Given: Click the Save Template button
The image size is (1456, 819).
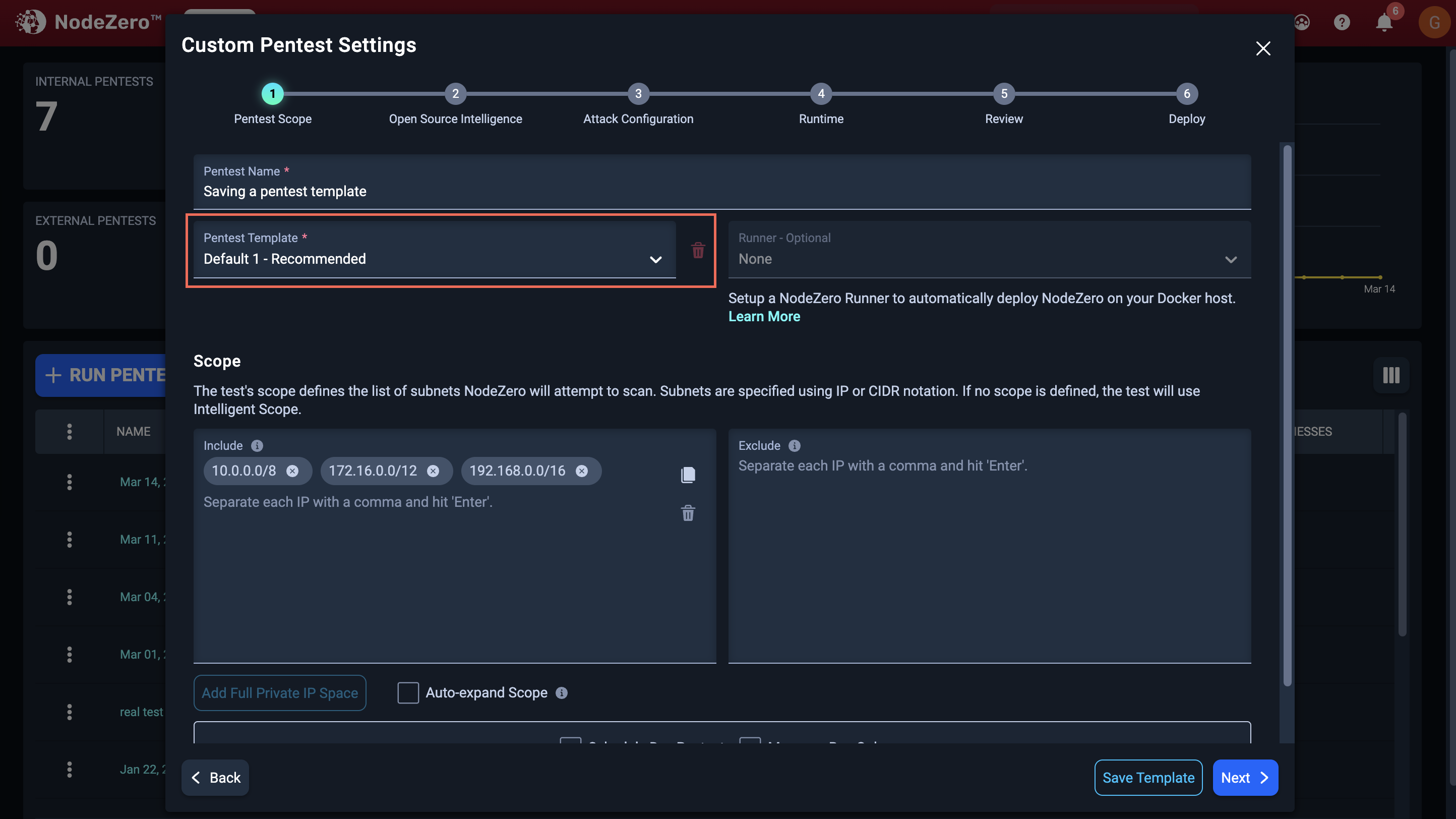Looking at the screenshot, I should [x=1148, y=777].
